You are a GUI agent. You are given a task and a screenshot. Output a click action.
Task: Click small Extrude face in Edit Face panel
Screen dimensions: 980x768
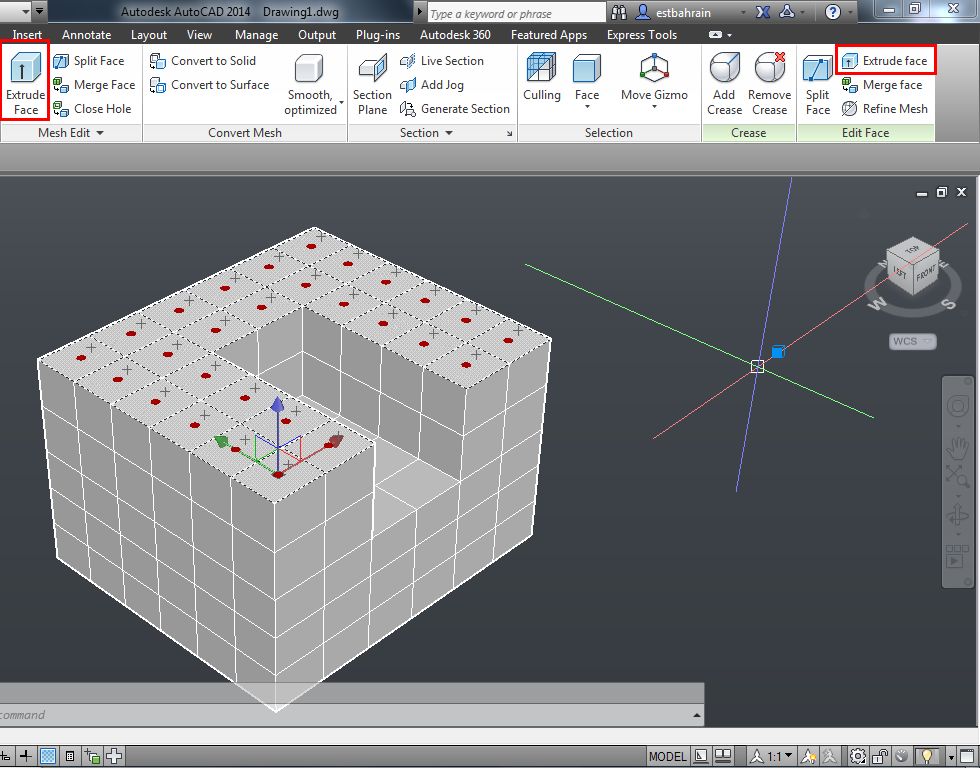[885, 61]
